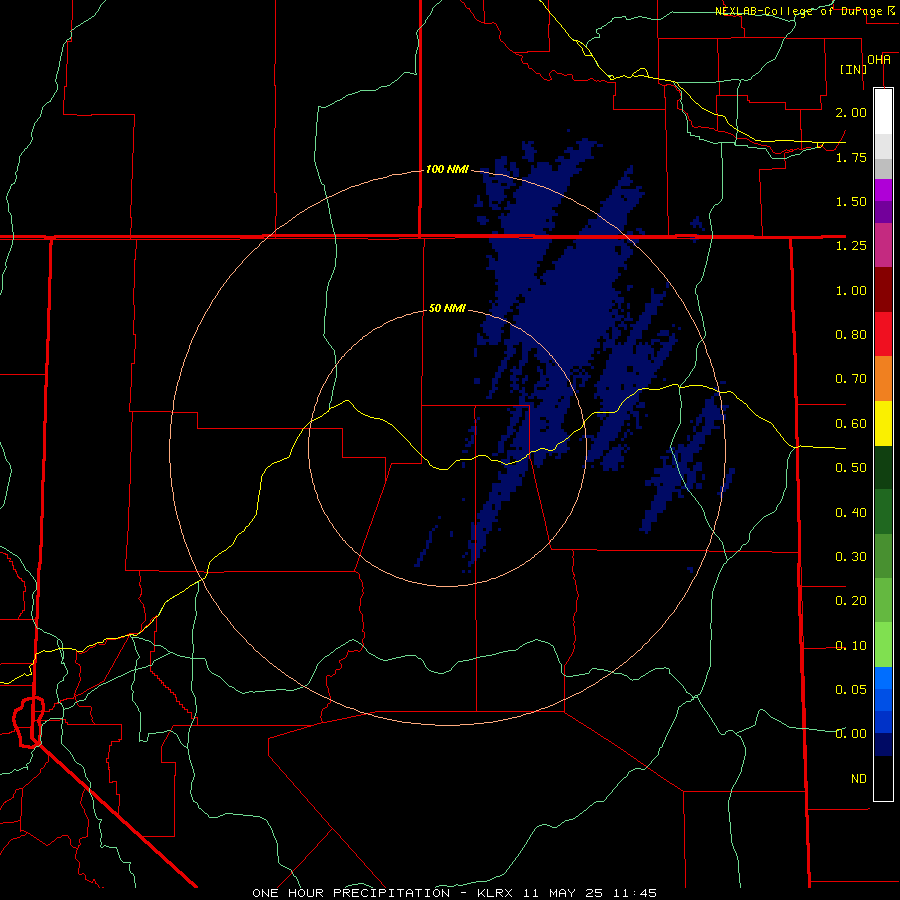
Task: Click the 50 NMI range ring label
Action: (x=447, y=308)
